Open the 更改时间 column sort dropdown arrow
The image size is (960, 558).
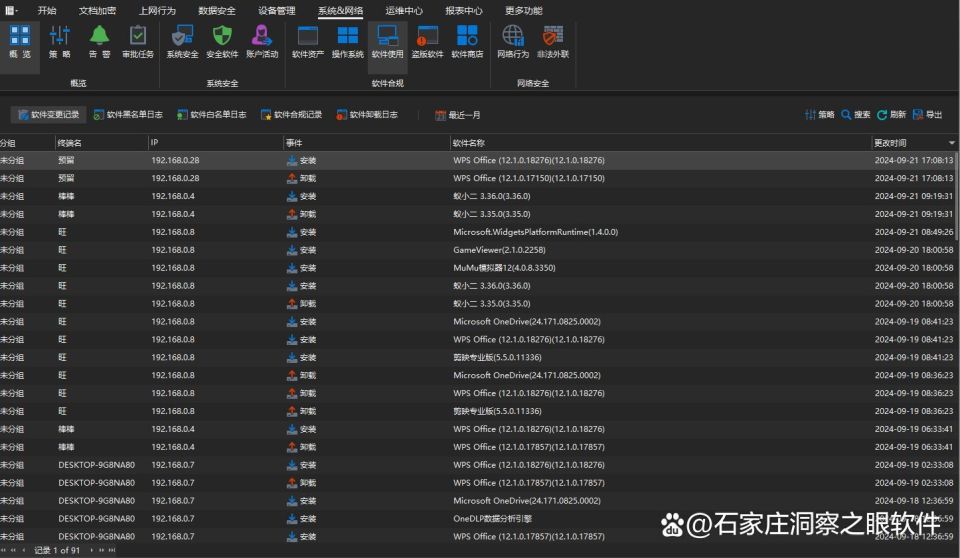click(x=951, y=143)
